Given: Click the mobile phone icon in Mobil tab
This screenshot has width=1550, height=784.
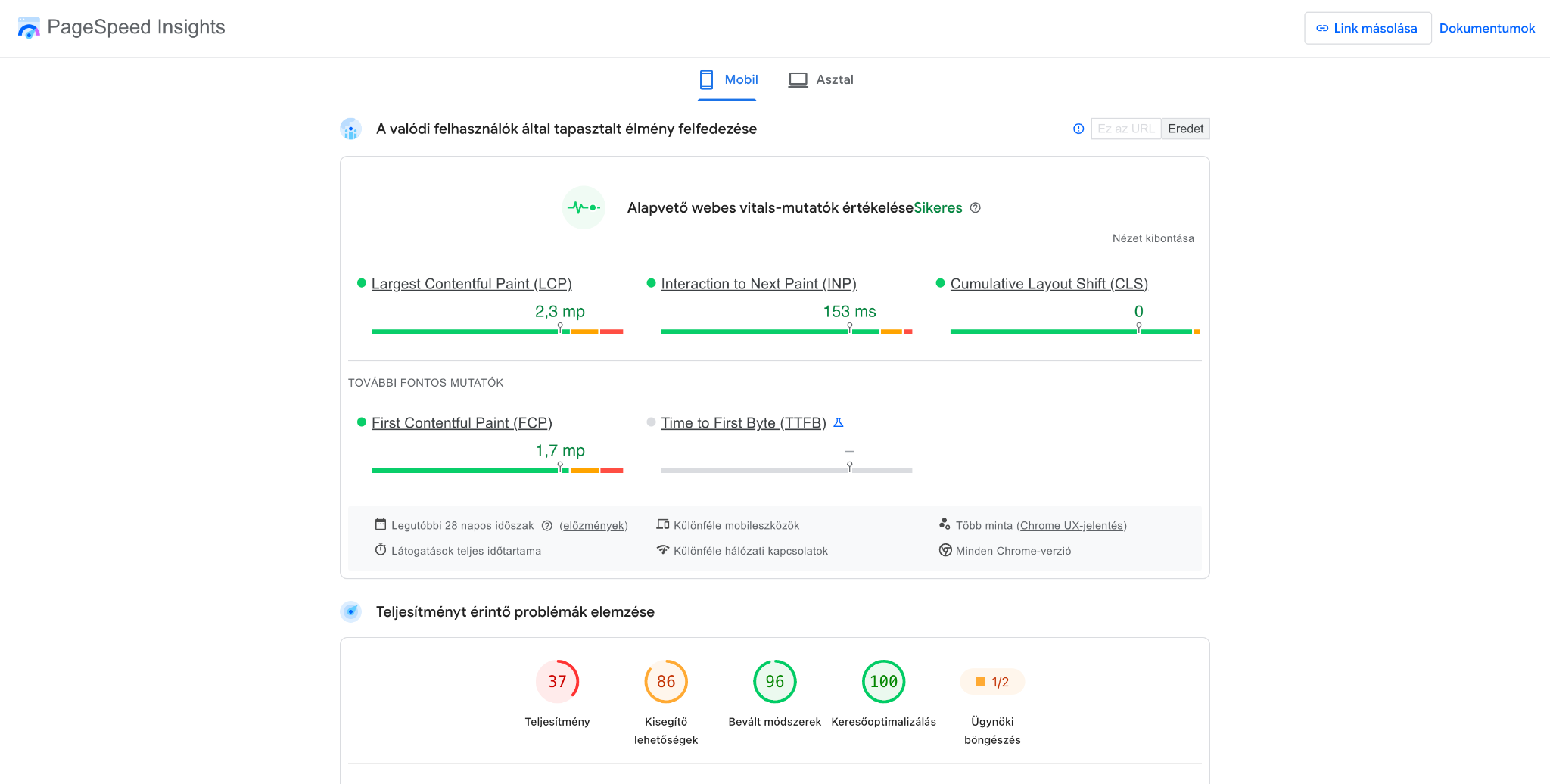Looking at the screenshot, I should pos(706,79).
